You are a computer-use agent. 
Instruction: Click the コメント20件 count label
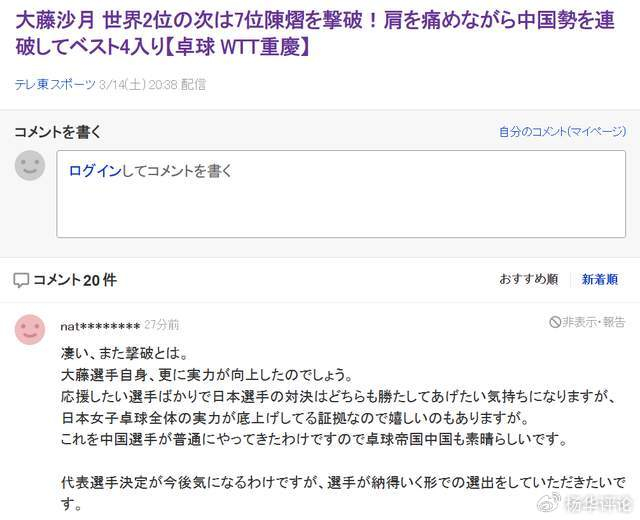(75, 280)
